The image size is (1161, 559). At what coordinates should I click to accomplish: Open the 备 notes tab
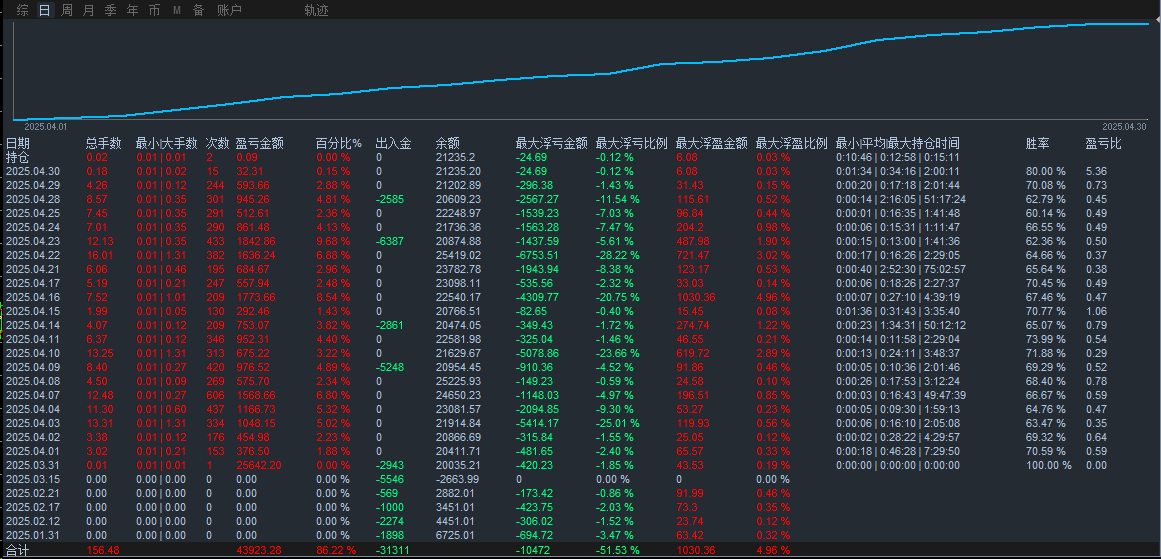198,10
